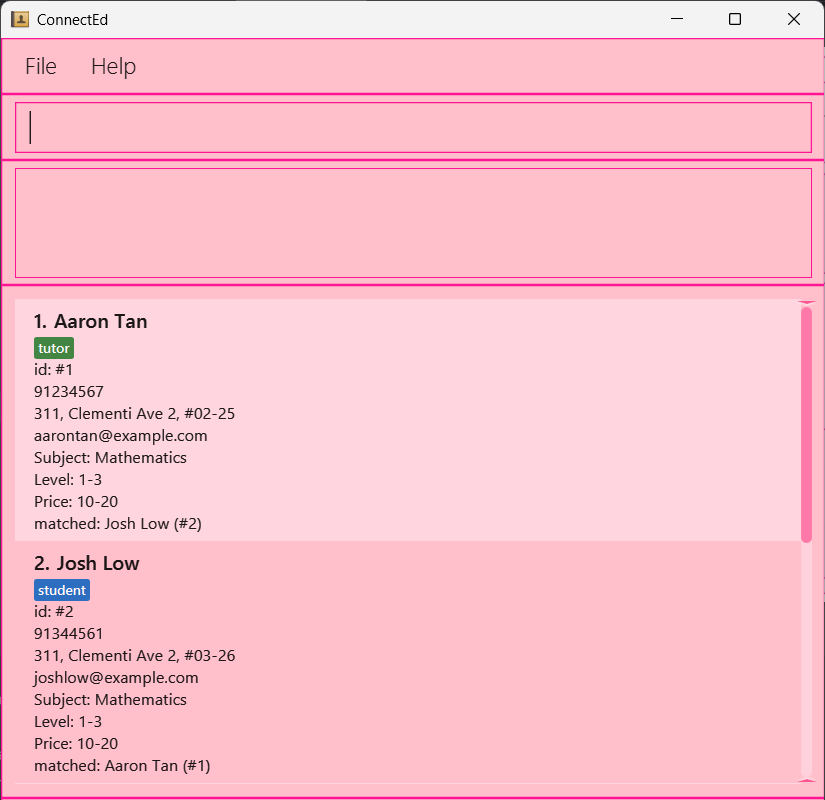Open the Help menu

pos(113,66)
